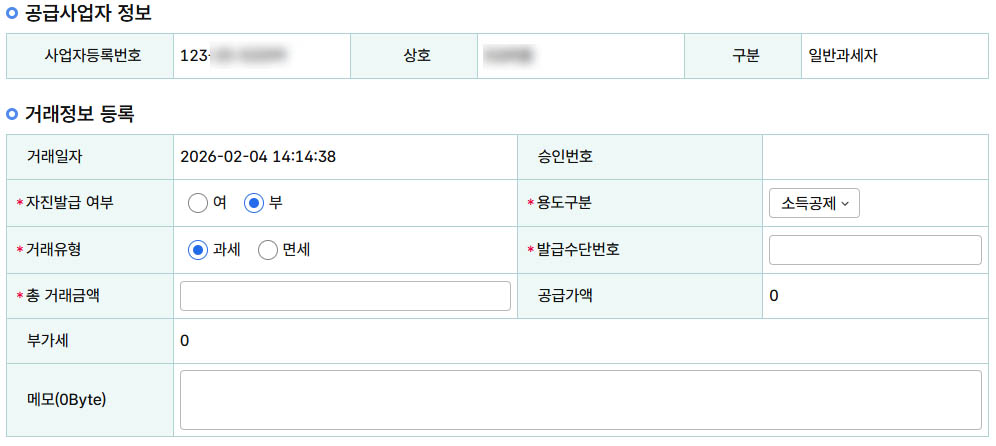Click the 공급가액 amount value

pyautogui.click(x=774, y=296)
